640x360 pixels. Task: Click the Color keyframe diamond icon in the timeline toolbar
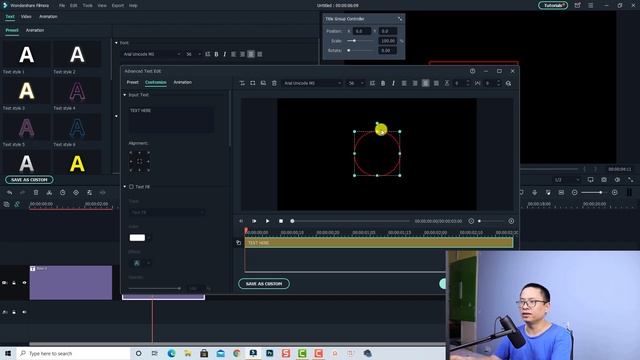coord(76,192)
